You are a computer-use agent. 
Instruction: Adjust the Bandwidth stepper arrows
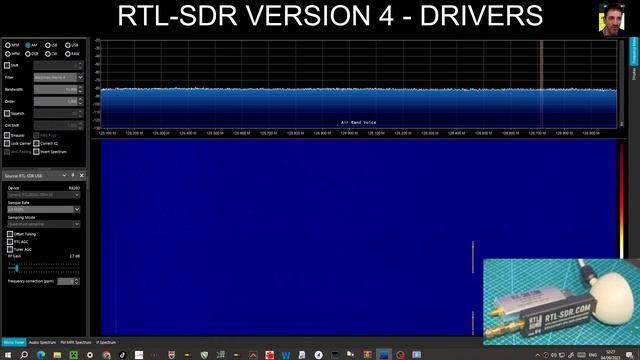[80, 89]
